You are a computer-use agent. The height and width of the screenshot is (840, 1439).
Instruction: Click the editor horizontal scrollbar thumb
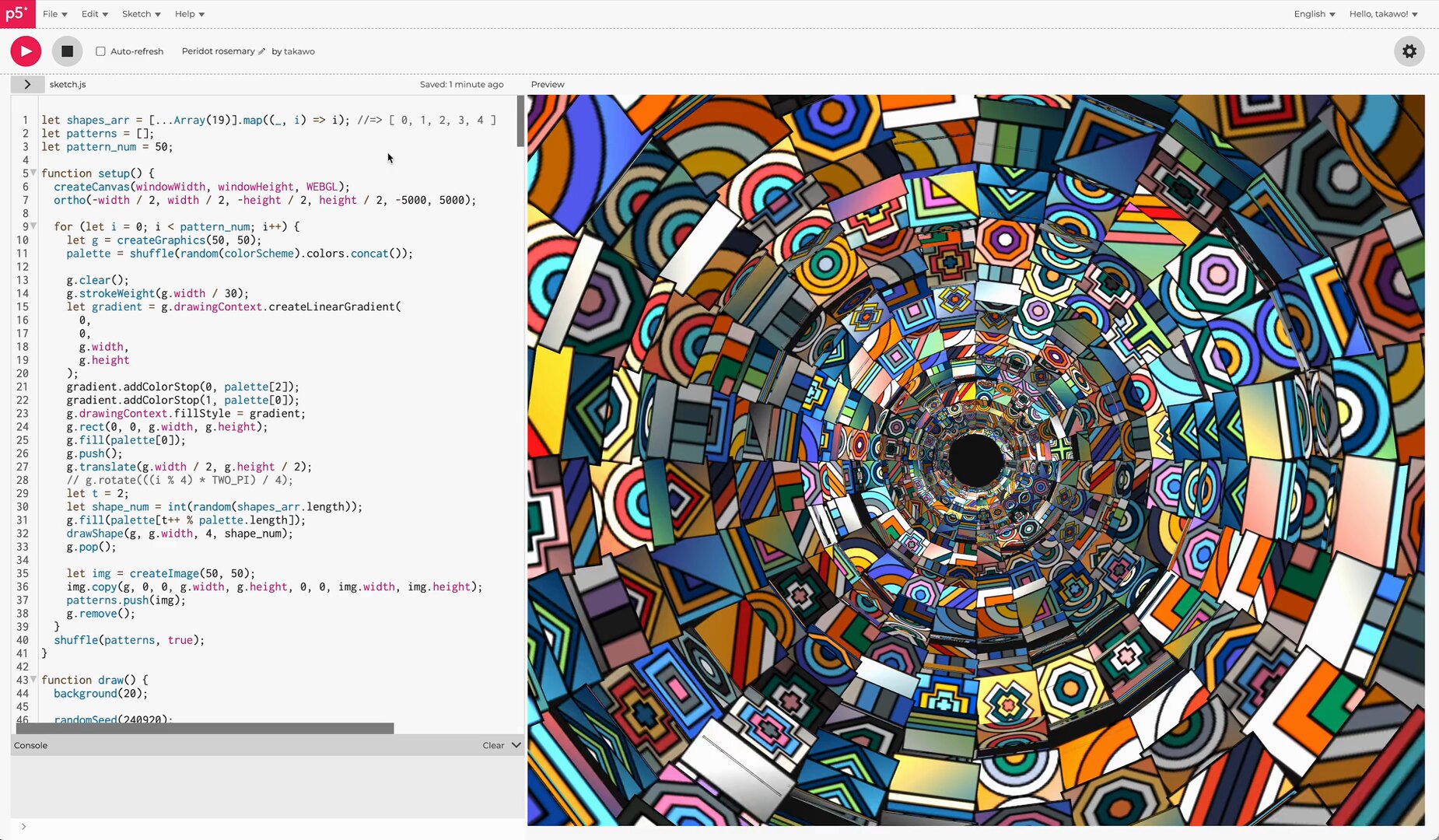coord(205,729)
